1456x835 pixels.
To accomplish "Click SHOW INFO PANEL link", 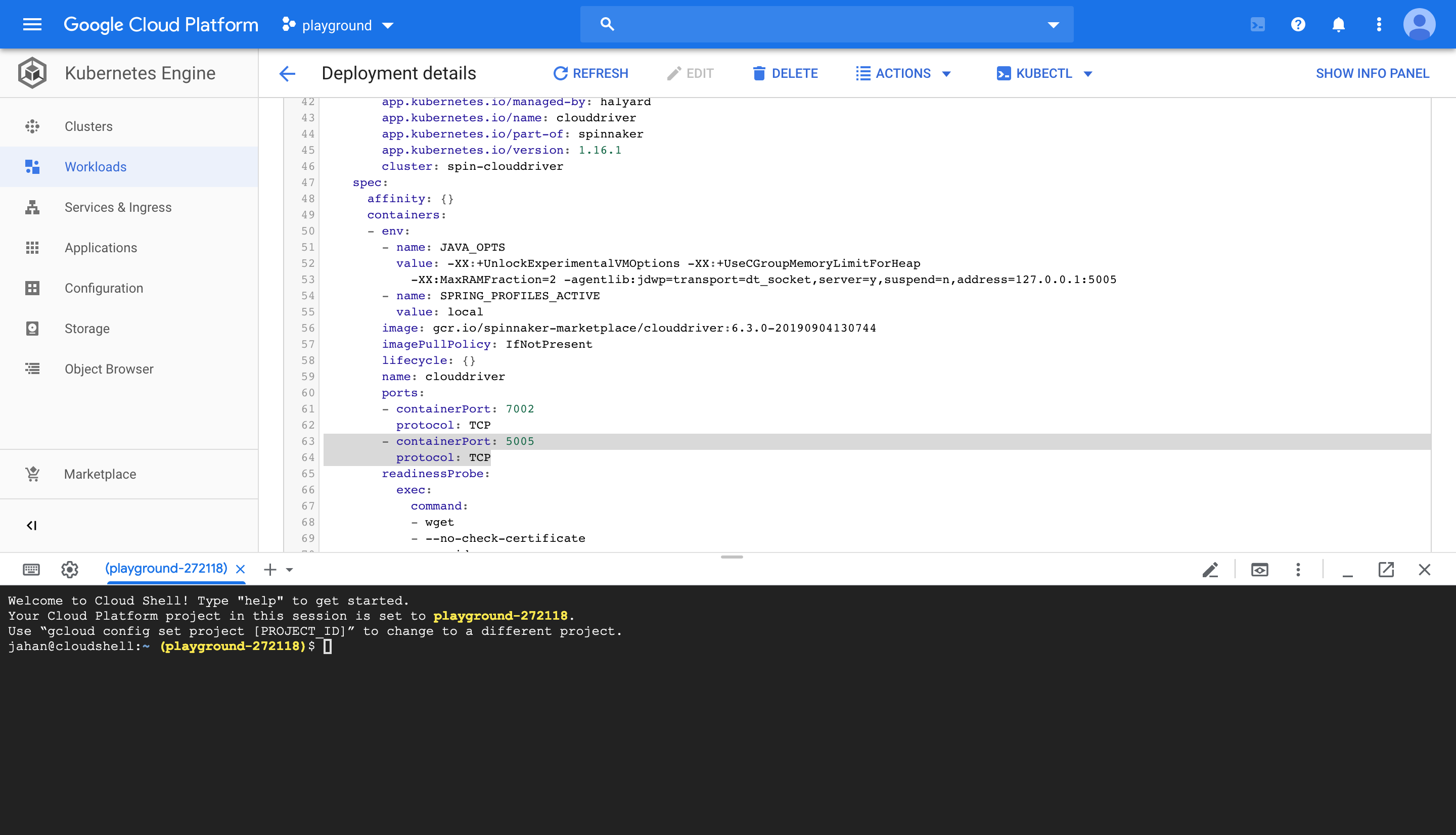I will (1372, 73).
